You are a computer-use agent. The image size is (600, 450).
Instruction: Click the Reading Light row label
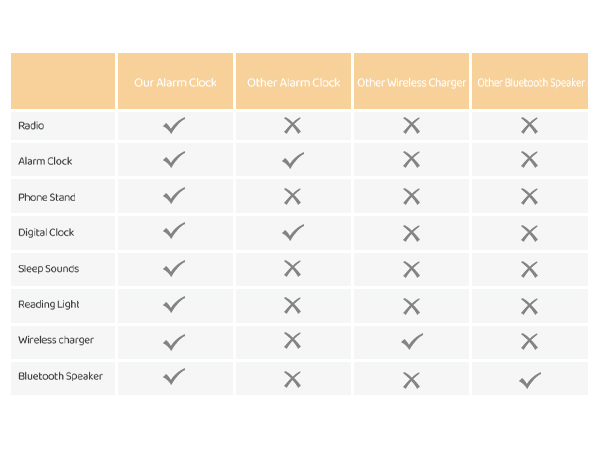pyautogui.click(x=49, y=304)
